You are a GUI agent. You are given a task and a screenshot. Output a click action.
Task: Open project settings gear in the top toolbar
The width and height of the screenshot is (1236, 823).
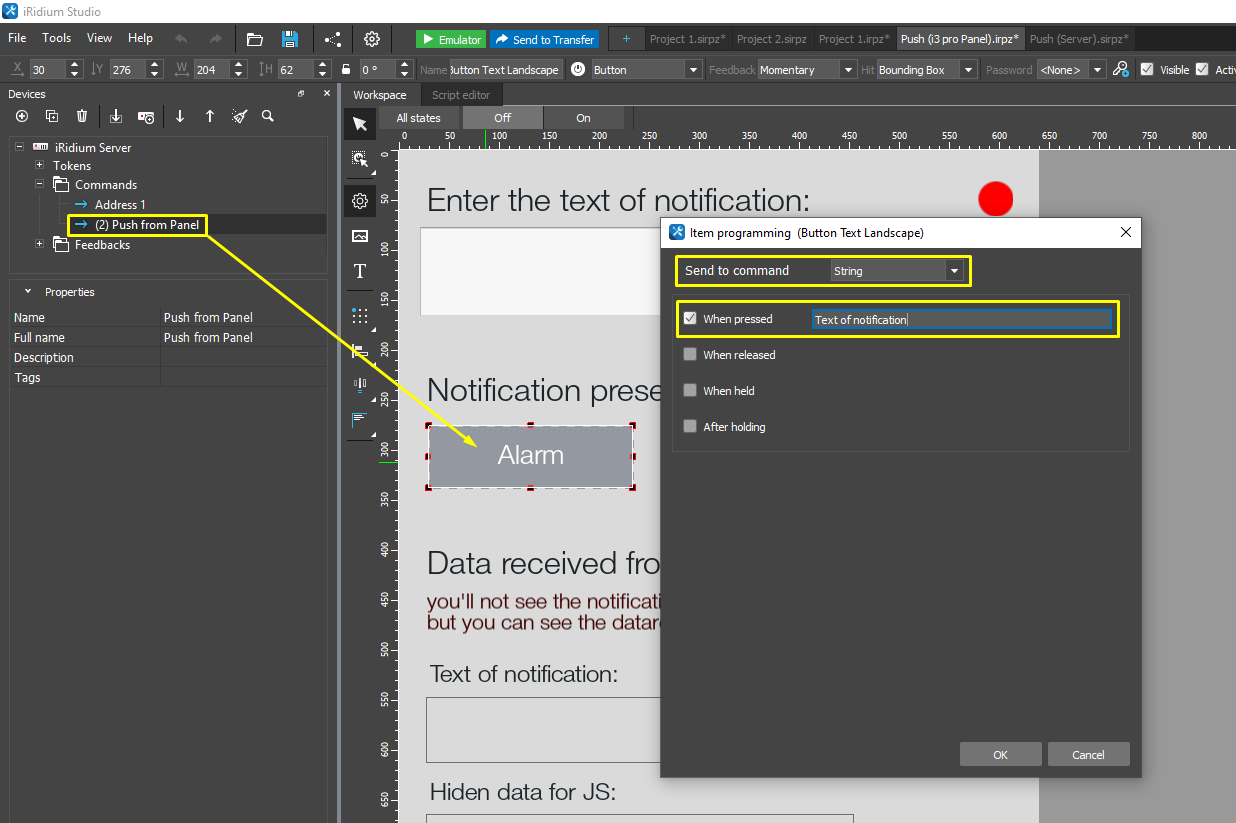pyautogui.click(x=372, y=39)
